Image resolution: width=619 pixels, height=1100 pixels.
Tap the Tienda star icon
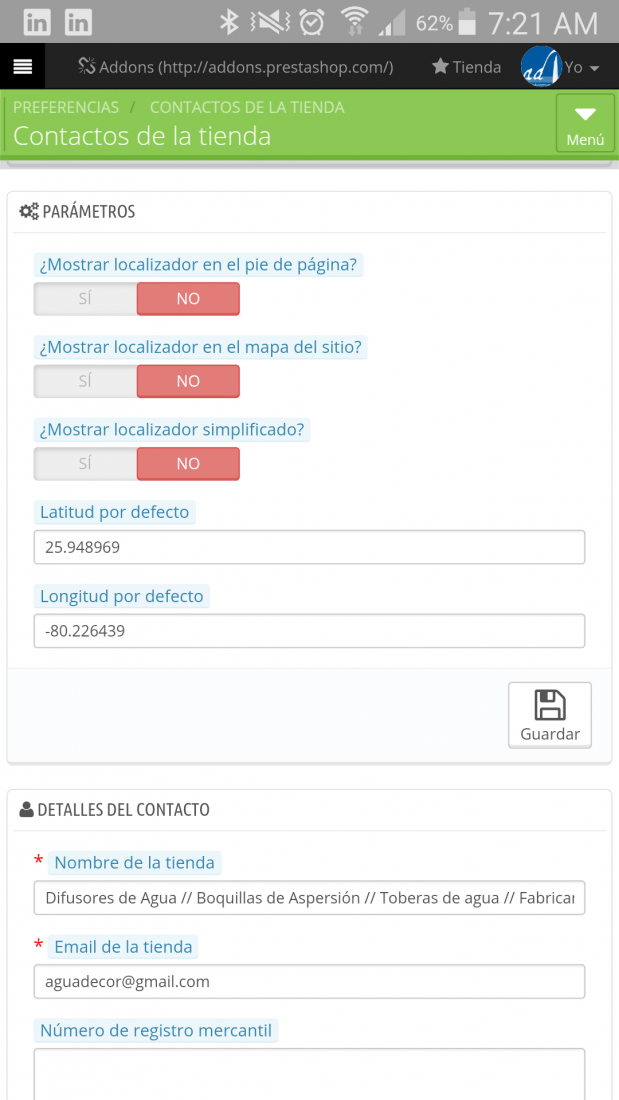coord(440,67)
